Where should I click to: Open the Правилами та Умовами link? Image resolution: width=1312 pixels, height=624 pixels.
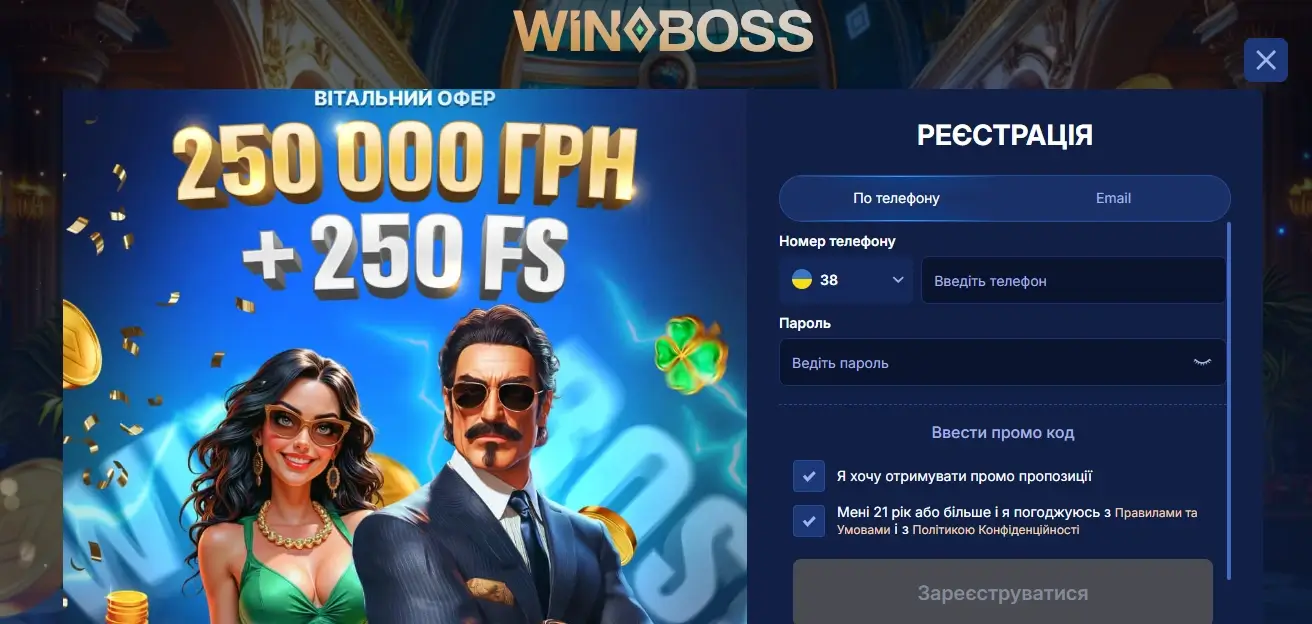click(1016, 521)
